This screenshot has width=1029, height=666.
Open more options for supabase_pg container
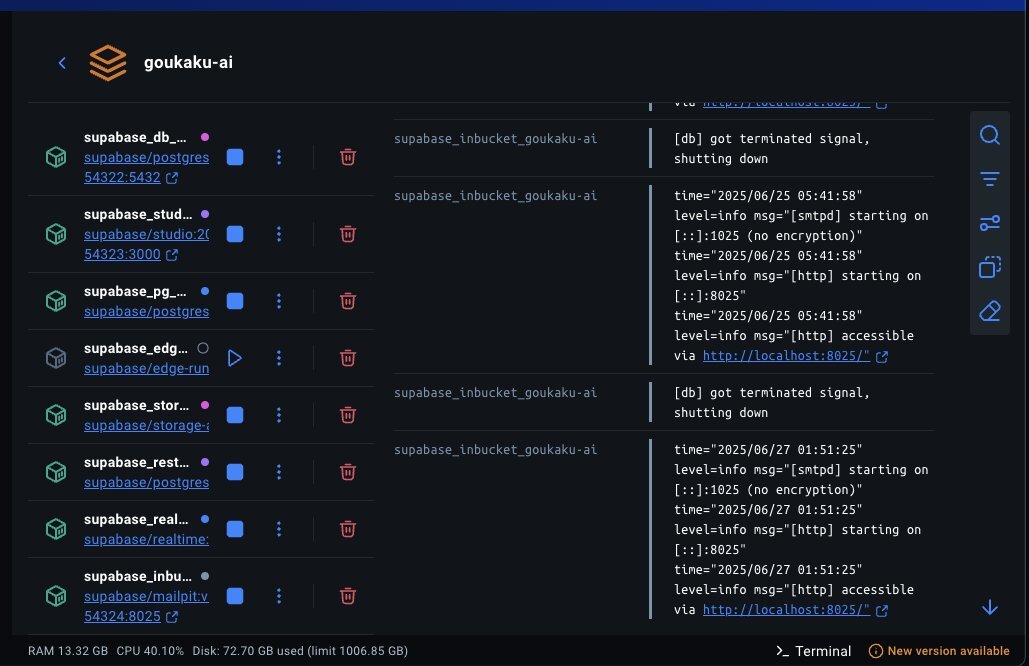279,301
